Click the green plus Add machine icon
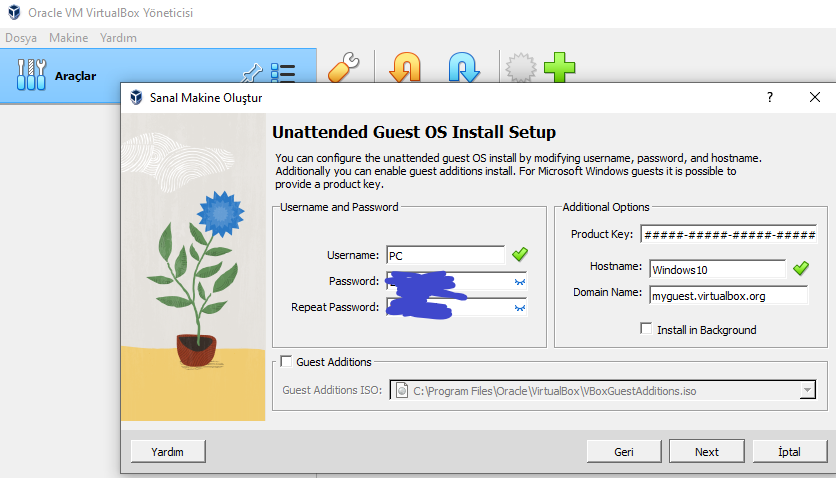 (559, 68)
